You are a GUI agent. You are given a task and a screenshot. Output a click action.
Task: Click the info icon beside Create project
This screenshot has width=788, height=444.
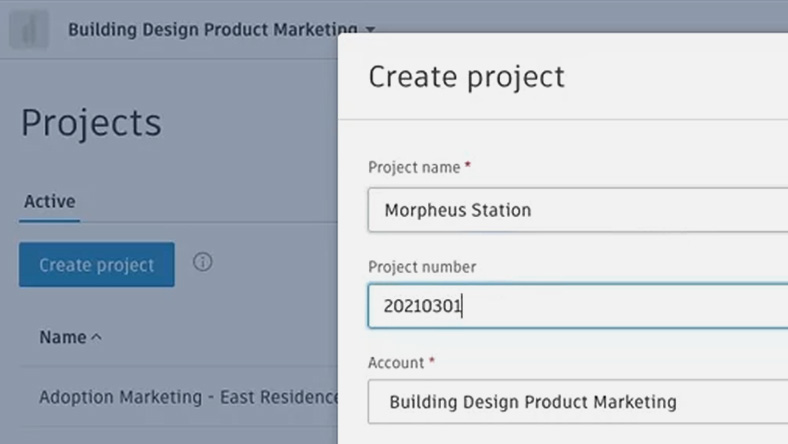click(x=203, y=263)
